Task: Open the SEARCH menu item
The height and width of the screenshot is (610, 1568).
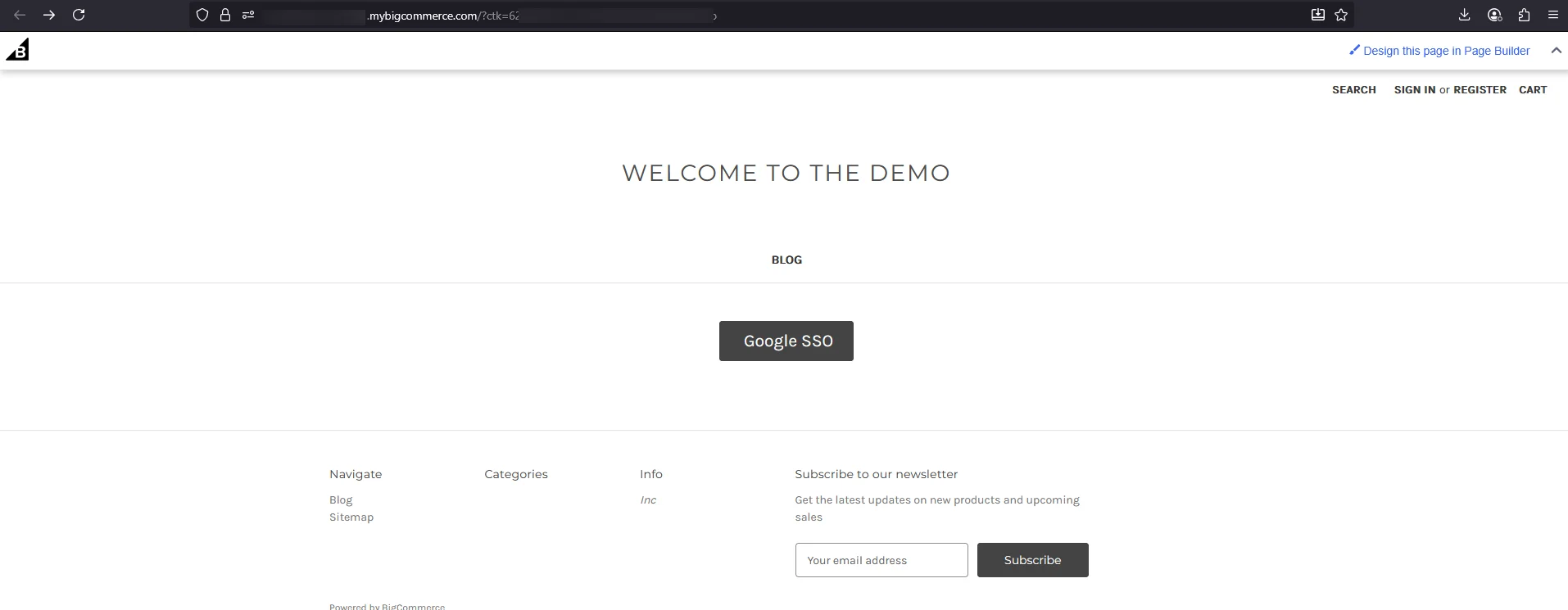Action: click(1353, 90)
